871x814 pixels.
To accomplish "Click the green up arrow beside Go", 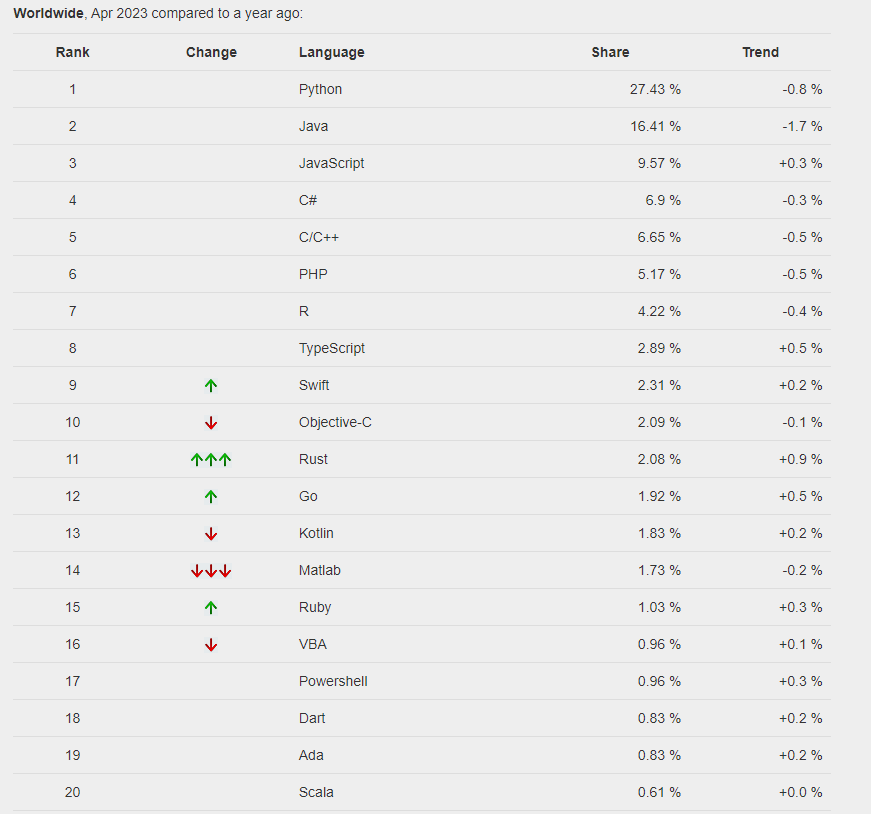I will [x=211, y=496].
